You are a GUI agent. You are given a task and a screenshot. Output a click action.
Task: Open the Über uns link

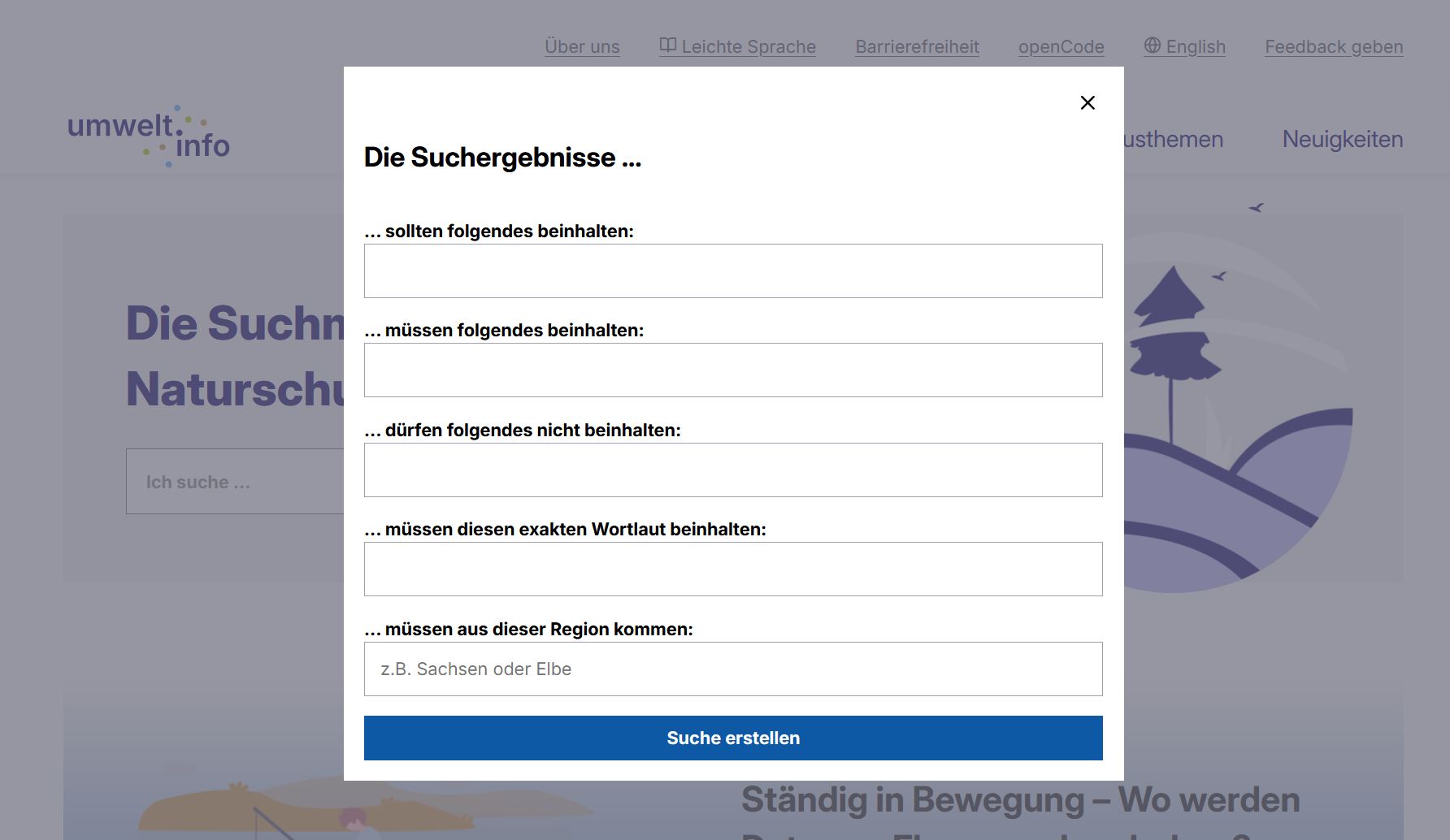(582, 47)
